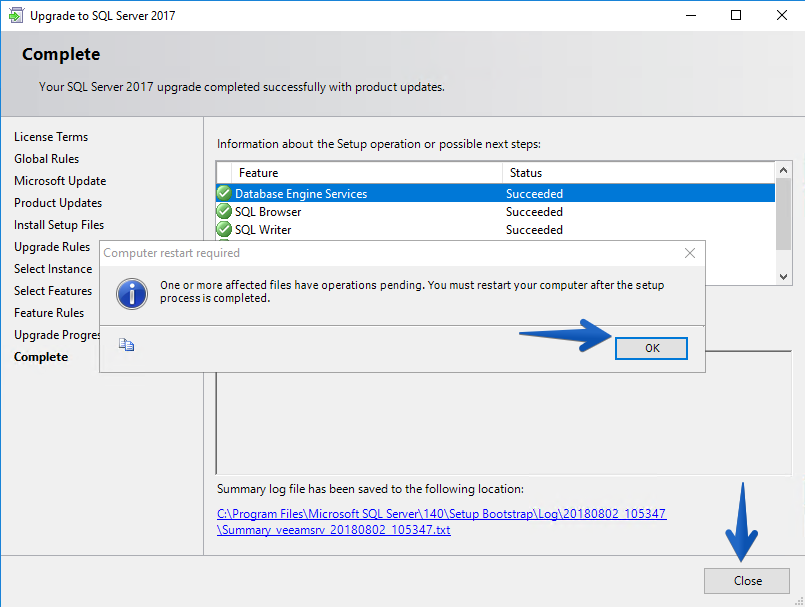Click the SQL Server setup title bar icon

coord(16,15)
